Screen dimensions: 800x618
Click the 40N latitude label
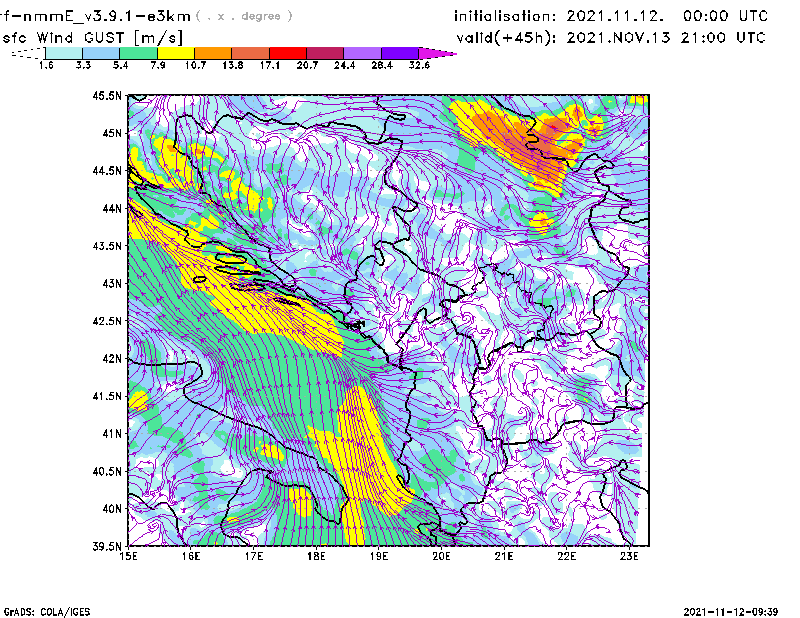112,509
